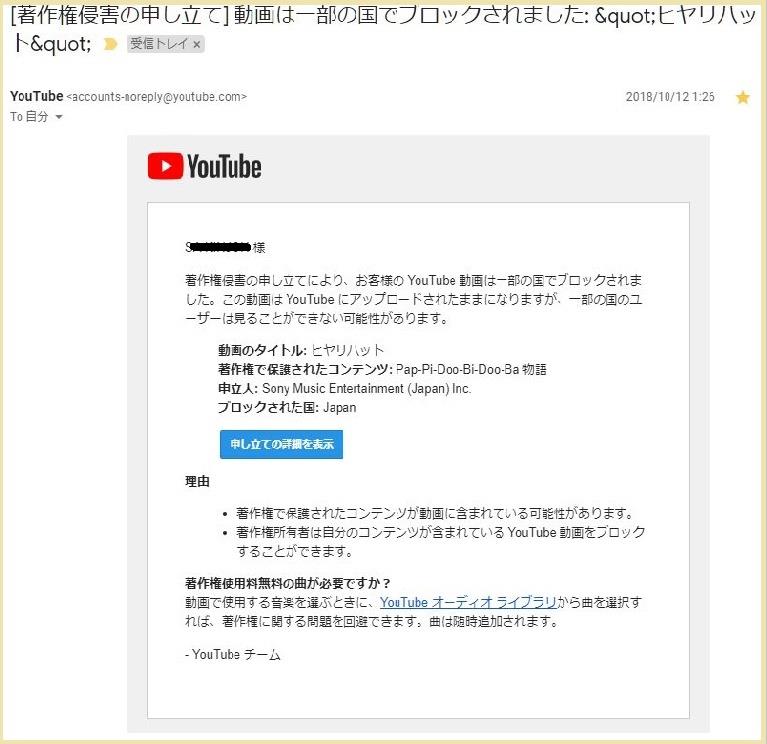
Task: Click the email date 2018/10/12 1:25
Action: tap(670, 96)
